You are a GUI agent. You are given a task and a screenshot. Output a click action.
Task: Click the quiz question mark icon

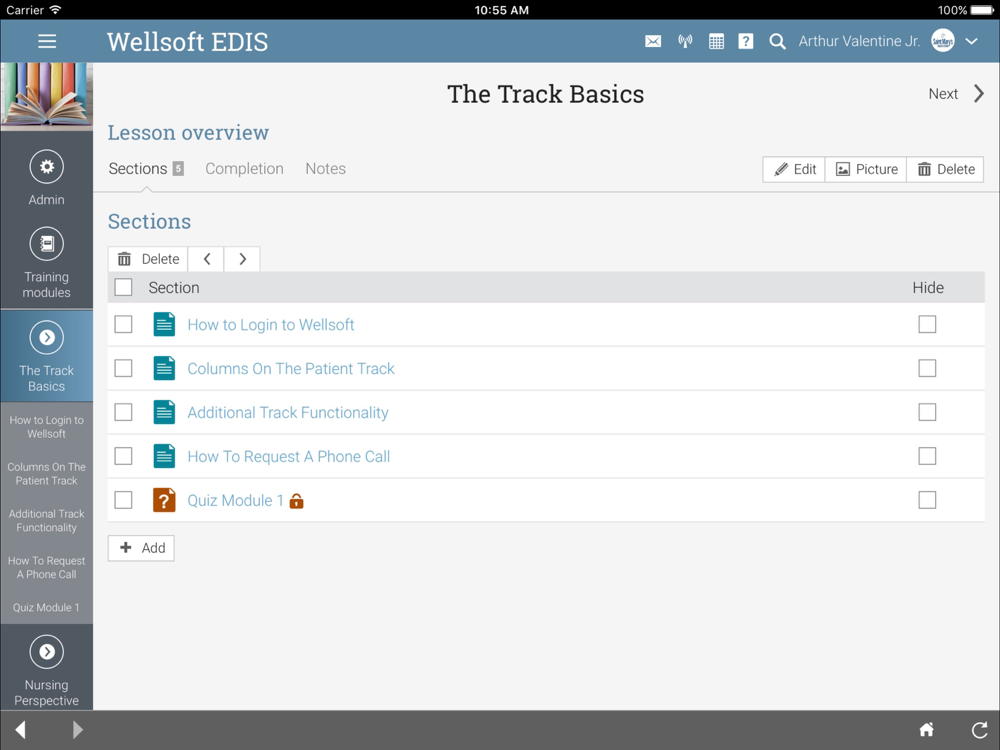tap(164, 501)
